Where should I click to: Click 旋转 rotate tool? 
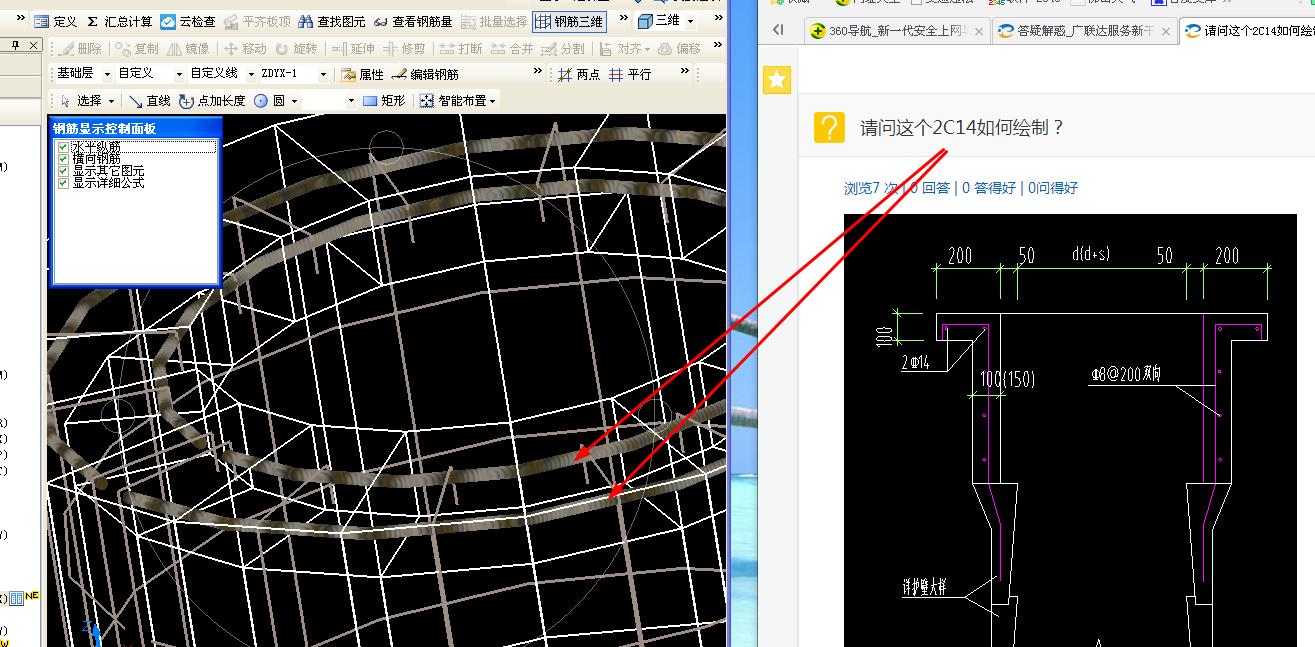(x=296, y=48)
